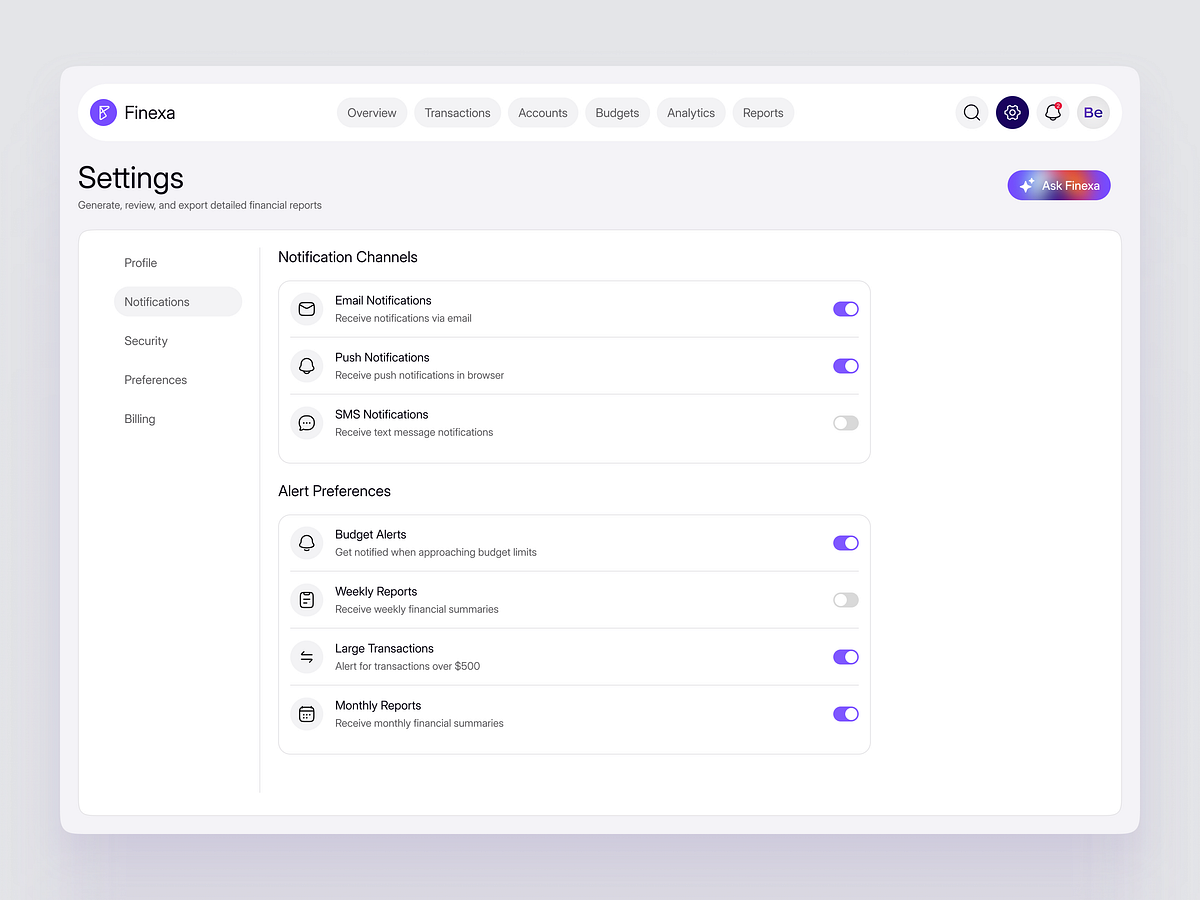Click the Finexa logo icon
This screenshot has width=1200, height=900.
pos(103,112)
